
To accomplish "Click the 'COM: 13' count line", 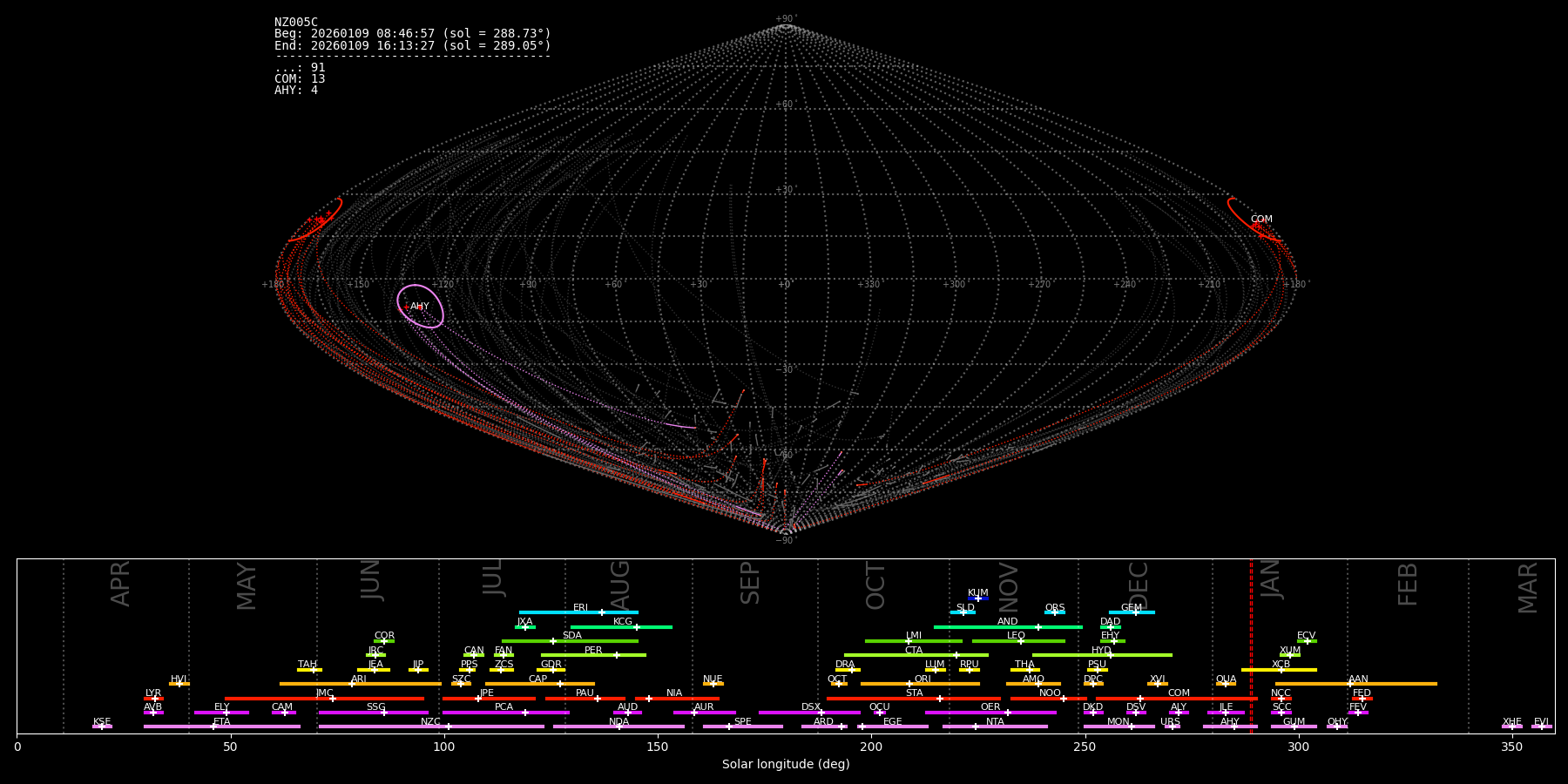I will [x=300, y=79].
